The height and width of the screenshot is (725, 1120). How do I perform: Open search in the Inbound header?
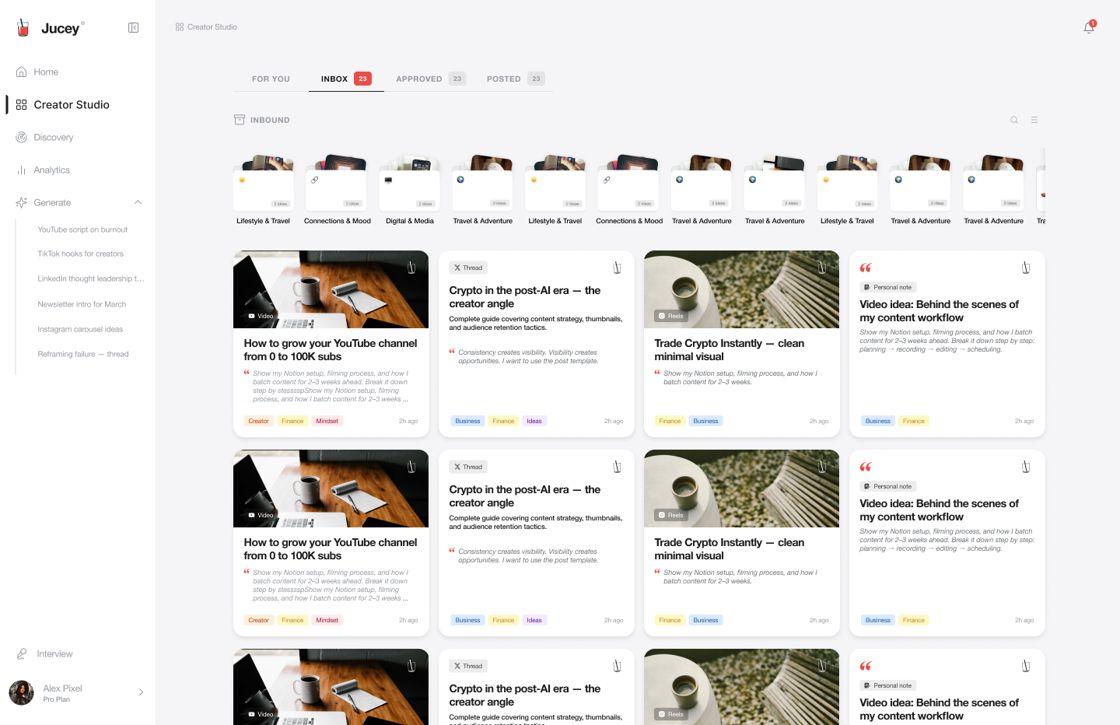(x=1014, y=120)
